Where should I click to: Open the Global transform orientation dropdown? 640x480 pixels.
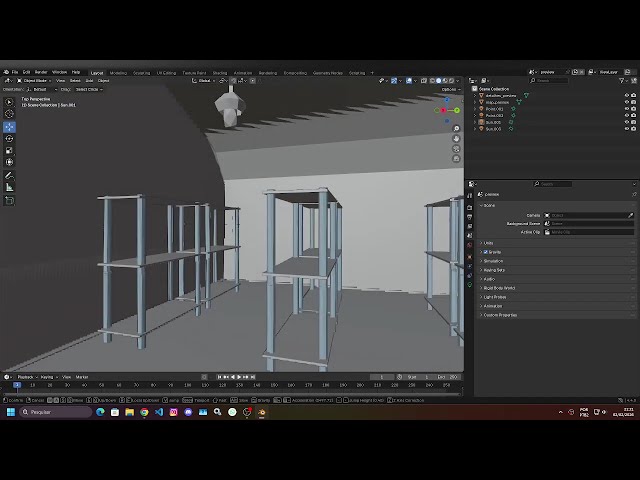tap(204, 81)
